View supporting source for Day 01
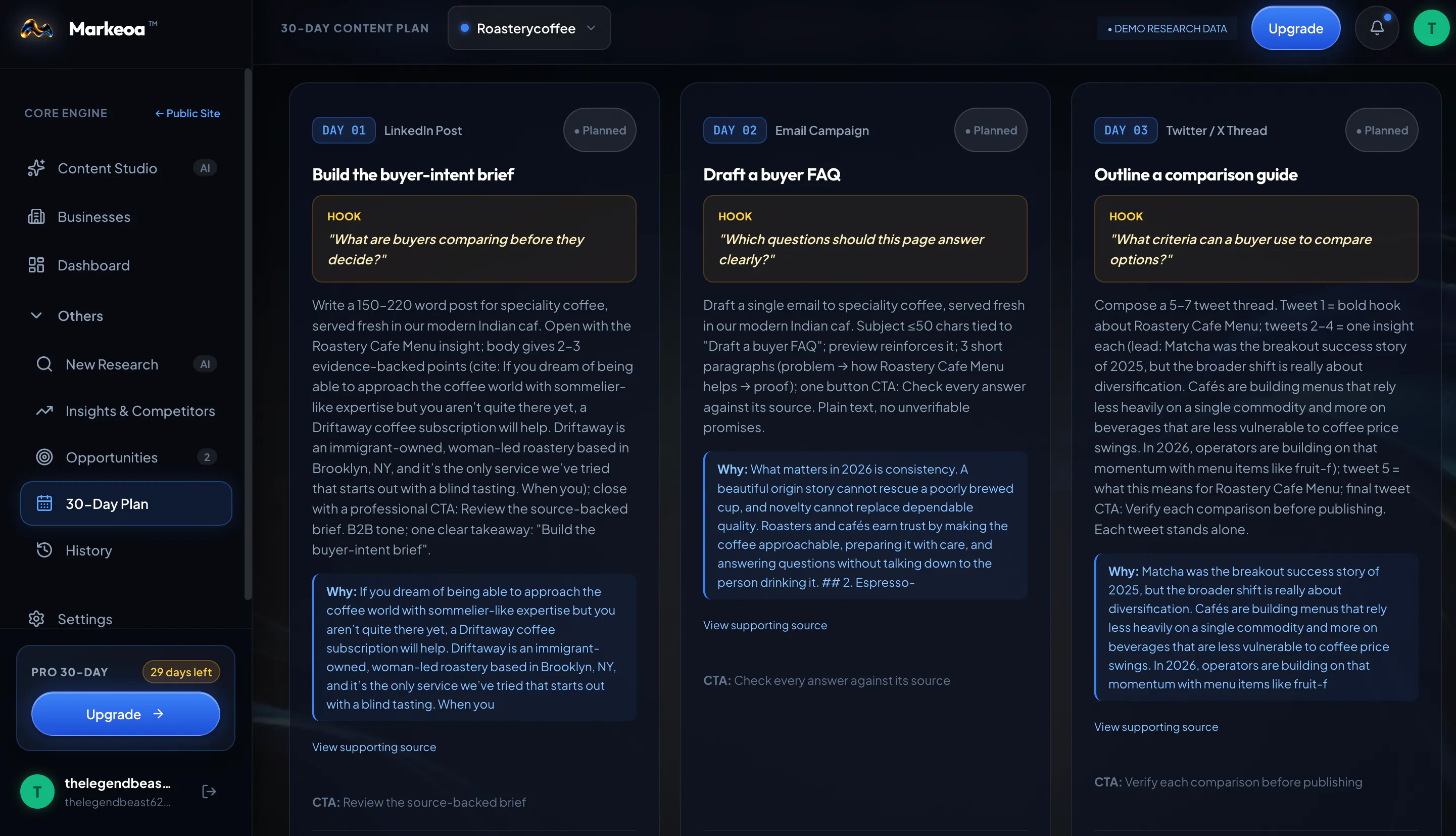The height and width of the screenshot is (836, 1456). [374, 747]
